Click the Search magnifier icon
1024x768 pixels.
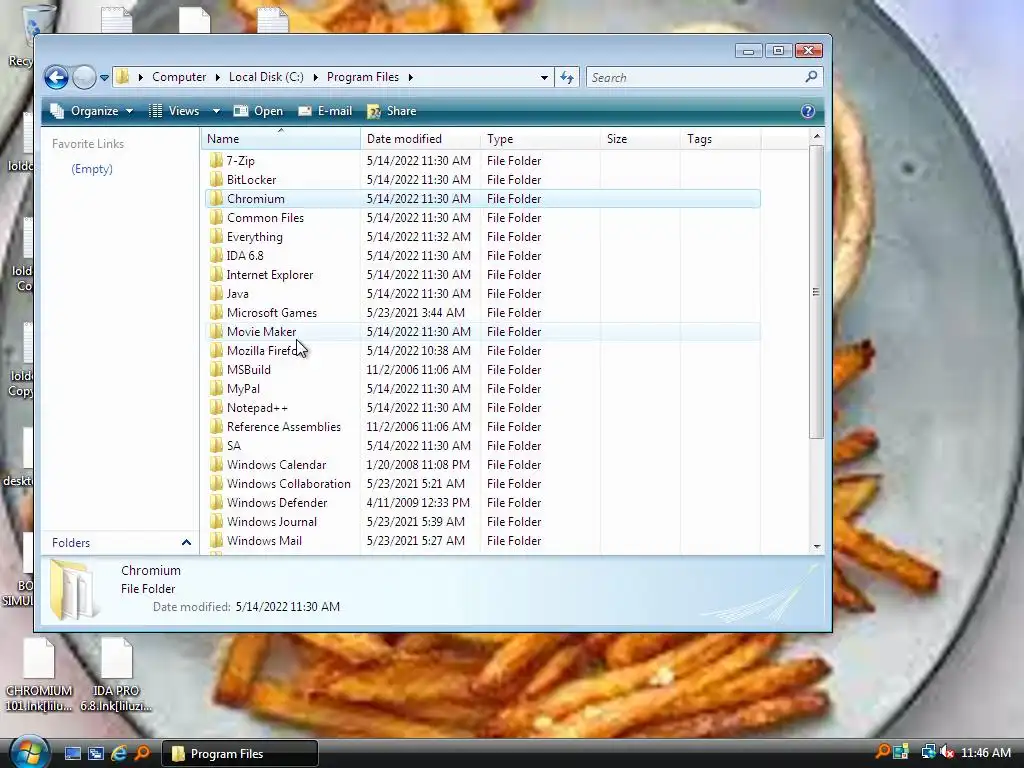811,77
